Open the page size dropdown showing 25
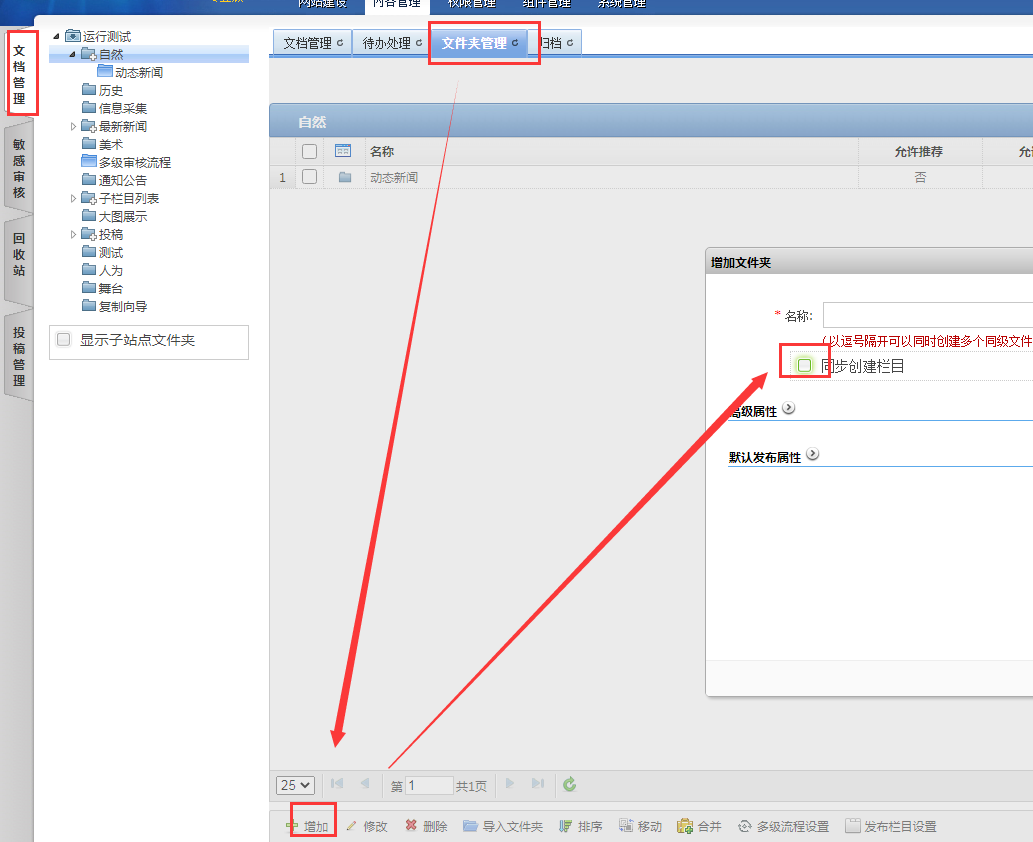Viewport: 1033px width, 842px height. pos(295,785)
